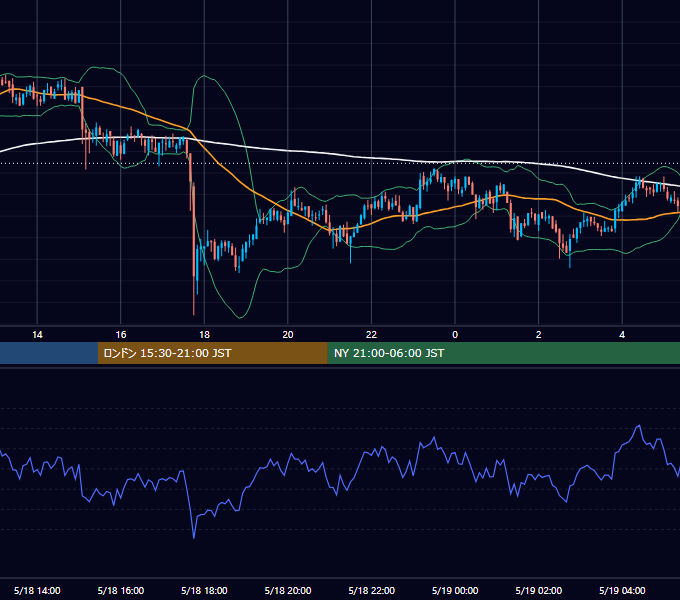Click the 5/18 16:00 label on oscillator axis
The width and height of the screenshot is (680, 600).
pos(121,590)
